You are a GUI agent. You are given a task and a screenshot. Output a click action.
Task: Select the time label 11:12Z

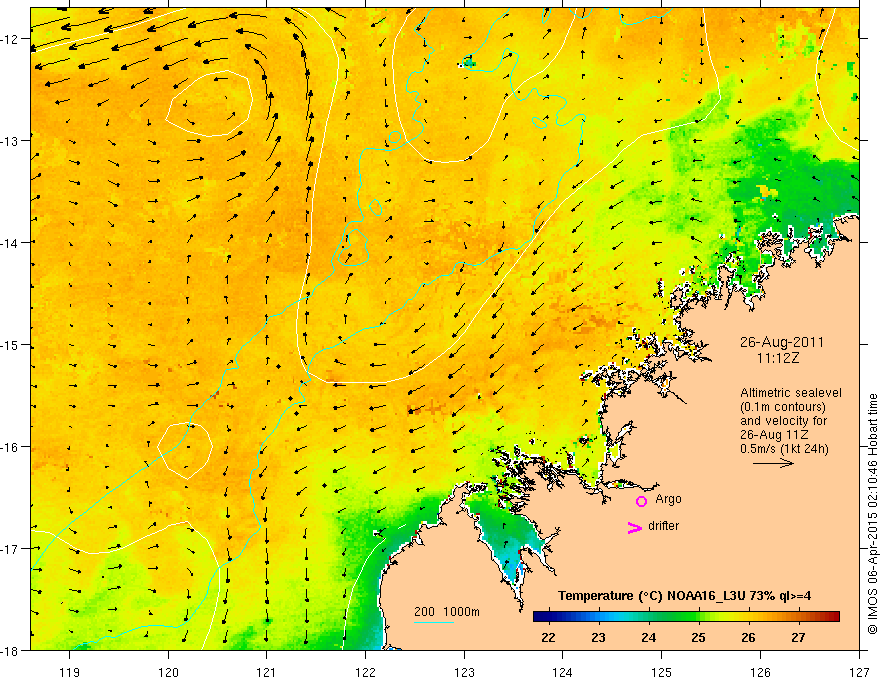(777, 358)
